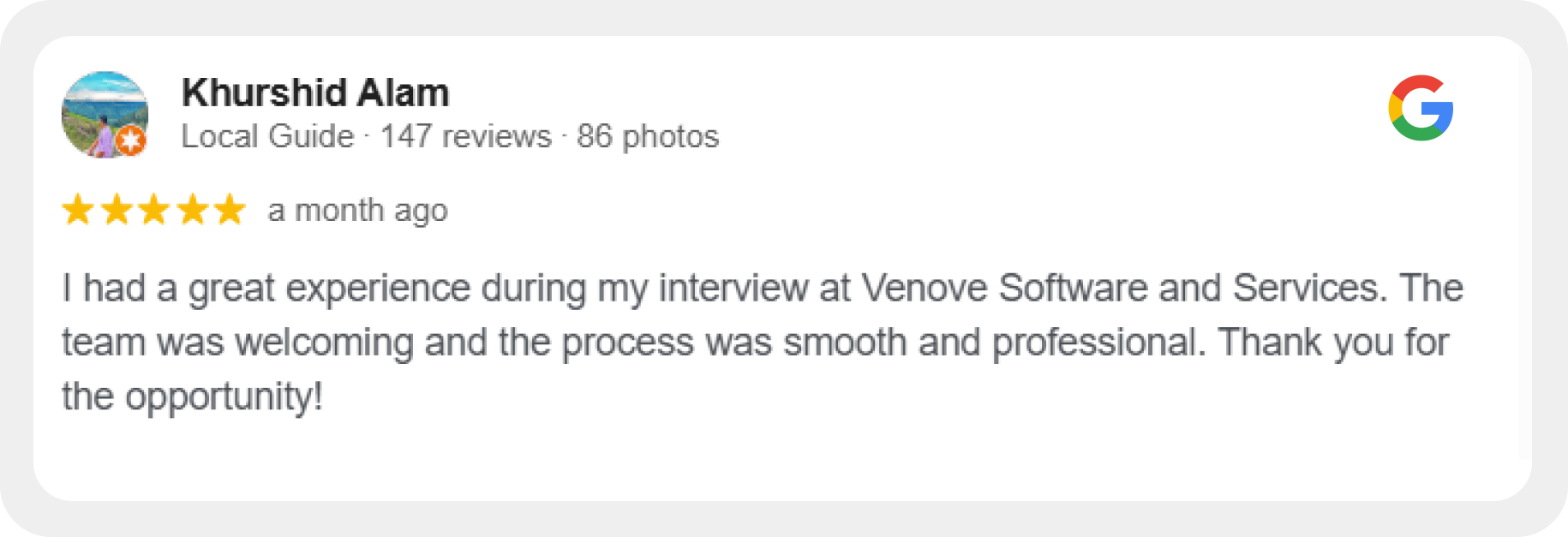1568x537 pixels.
Task: Click the Google G logo
Action: [x=1421, y=108]
